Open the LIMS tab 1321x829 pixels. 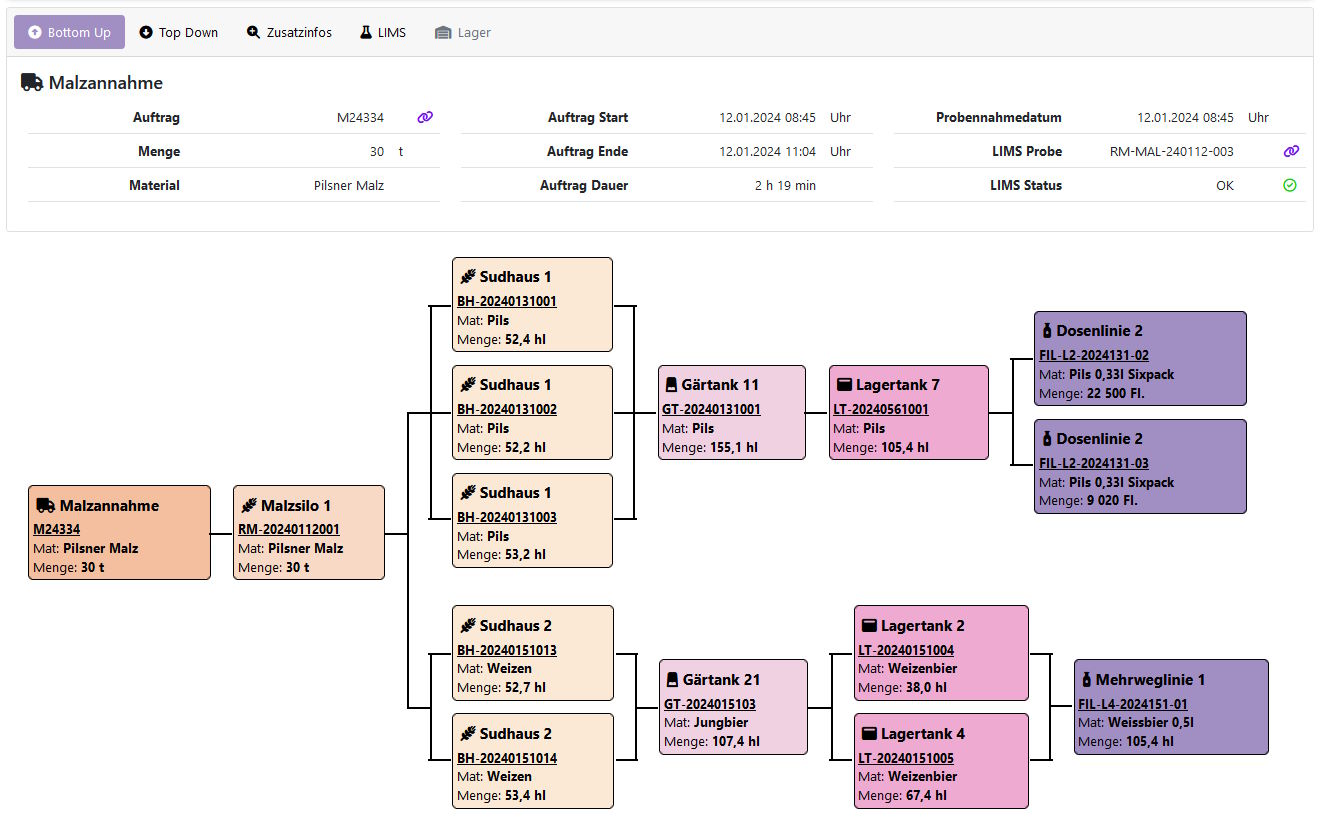tap(383, 32)
